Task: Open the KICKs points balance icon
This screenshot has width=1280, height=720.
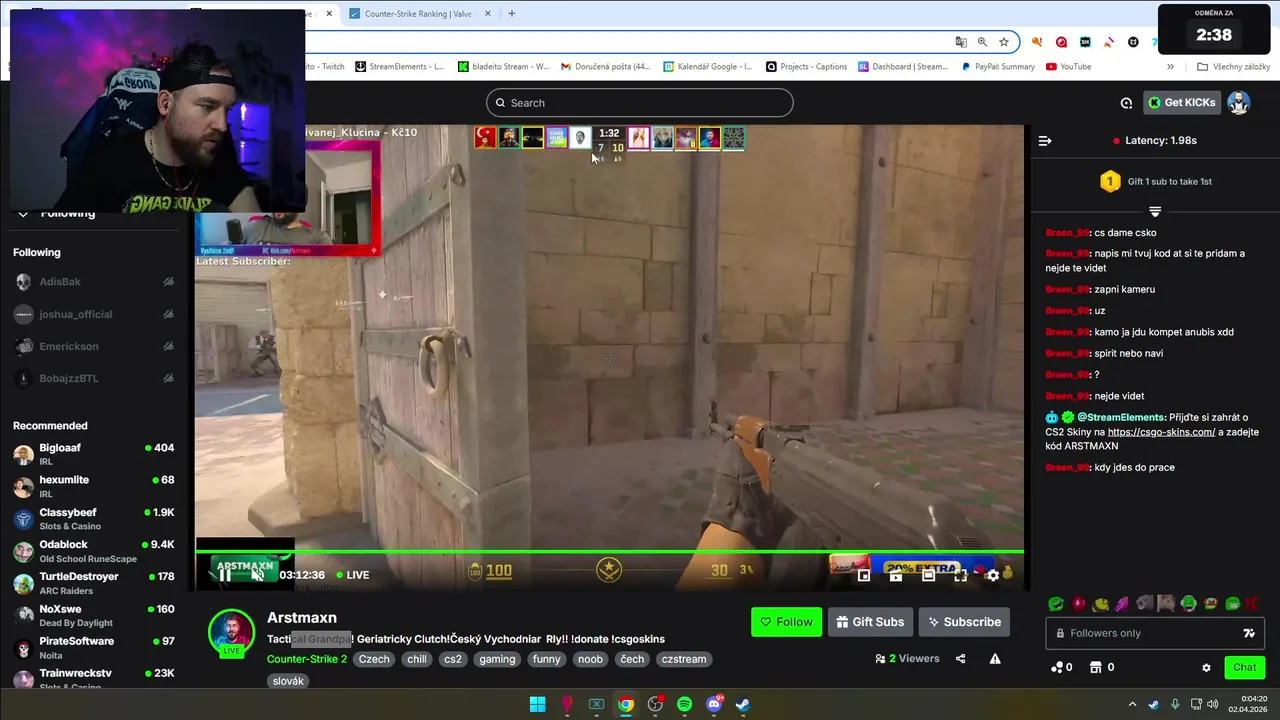Action: click(x=1057, y=667)
